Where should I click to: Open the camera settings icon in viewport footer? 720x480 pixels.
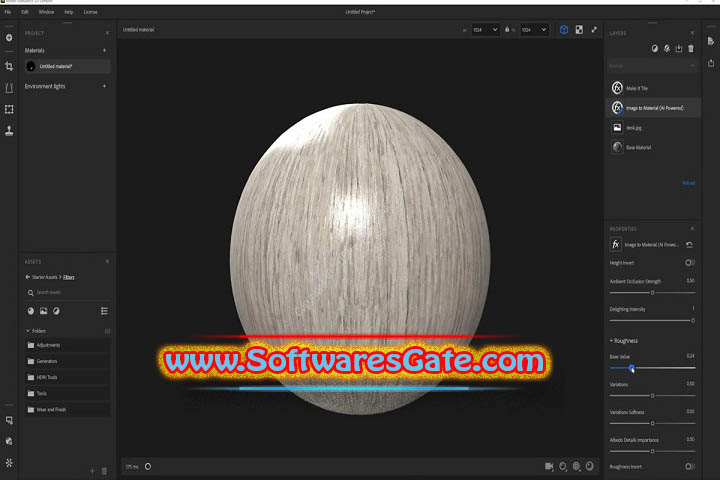[549, 466]
